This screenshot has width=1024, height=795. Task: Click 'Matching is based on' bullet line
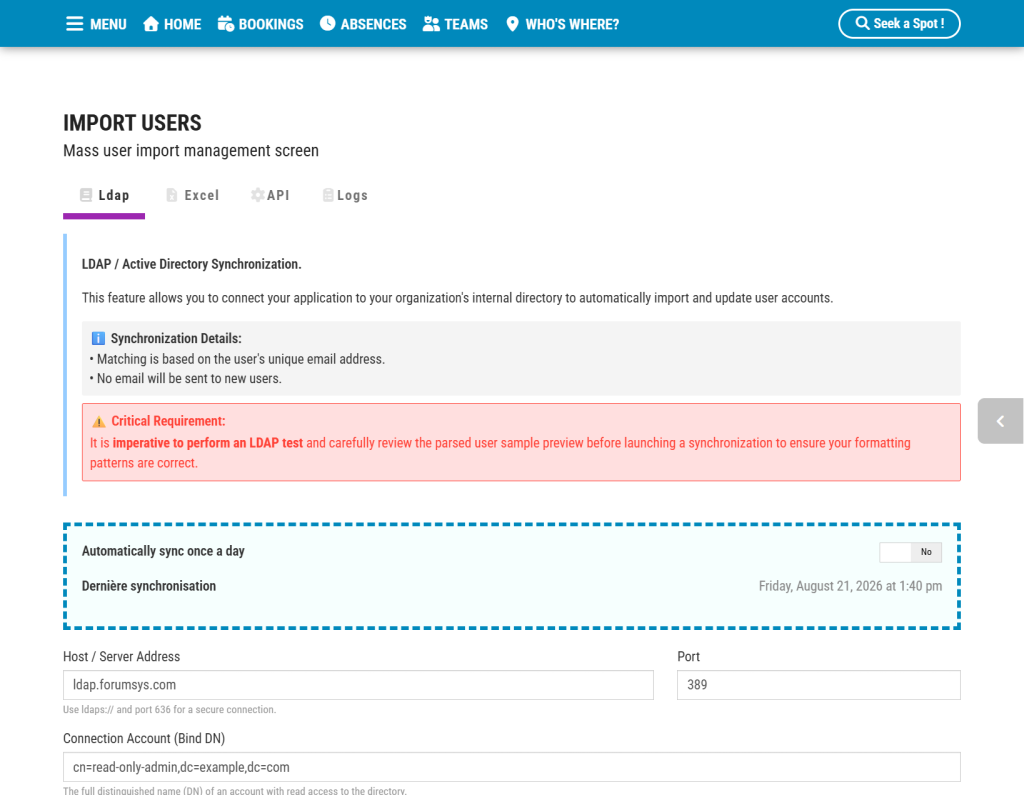point(240,359)
